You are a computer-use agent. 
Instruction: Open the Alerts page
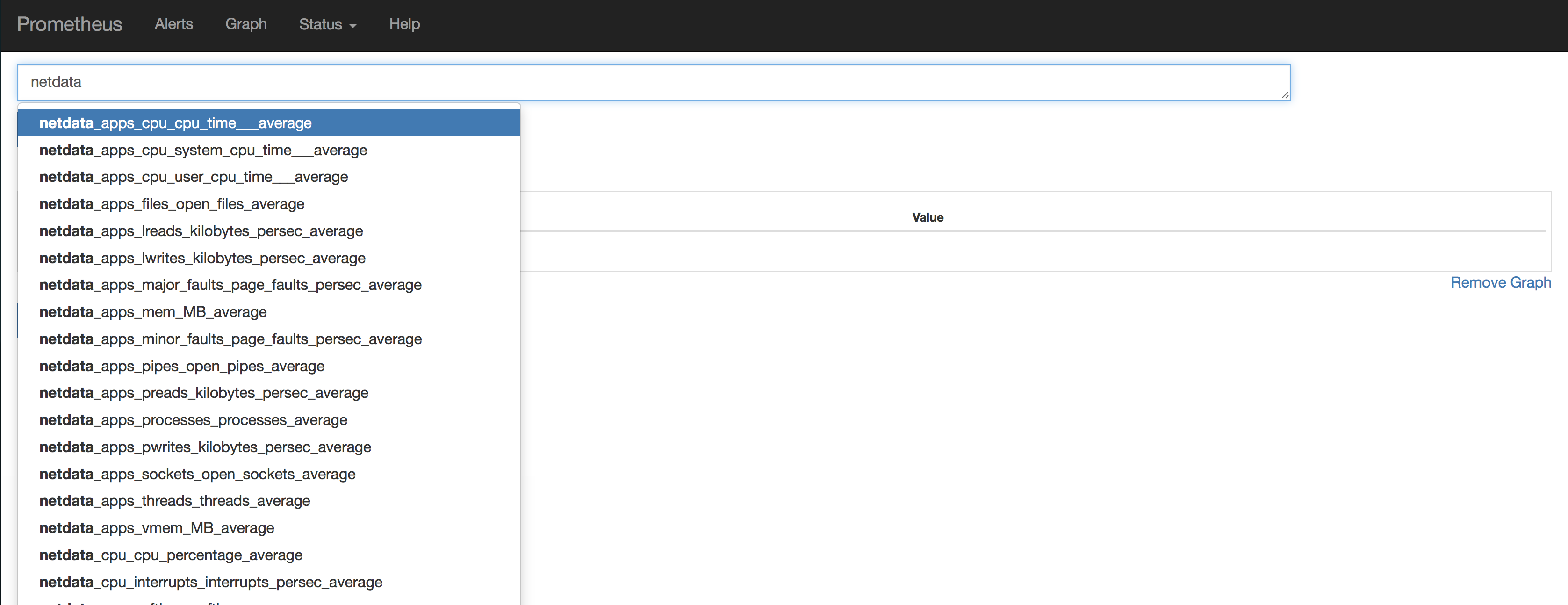(x=173, y=24)
